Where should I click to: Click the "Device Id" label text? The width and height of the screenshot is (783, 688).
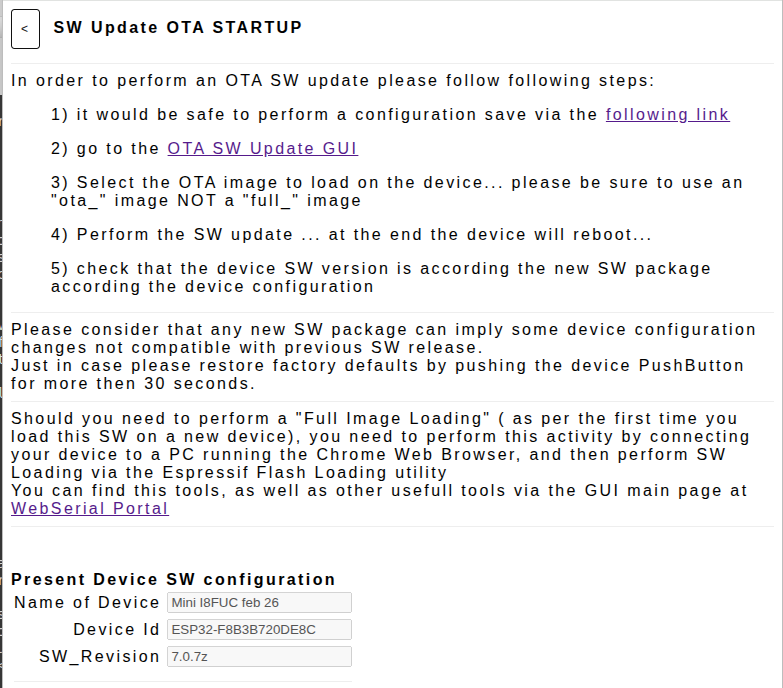tap(116, 629)
